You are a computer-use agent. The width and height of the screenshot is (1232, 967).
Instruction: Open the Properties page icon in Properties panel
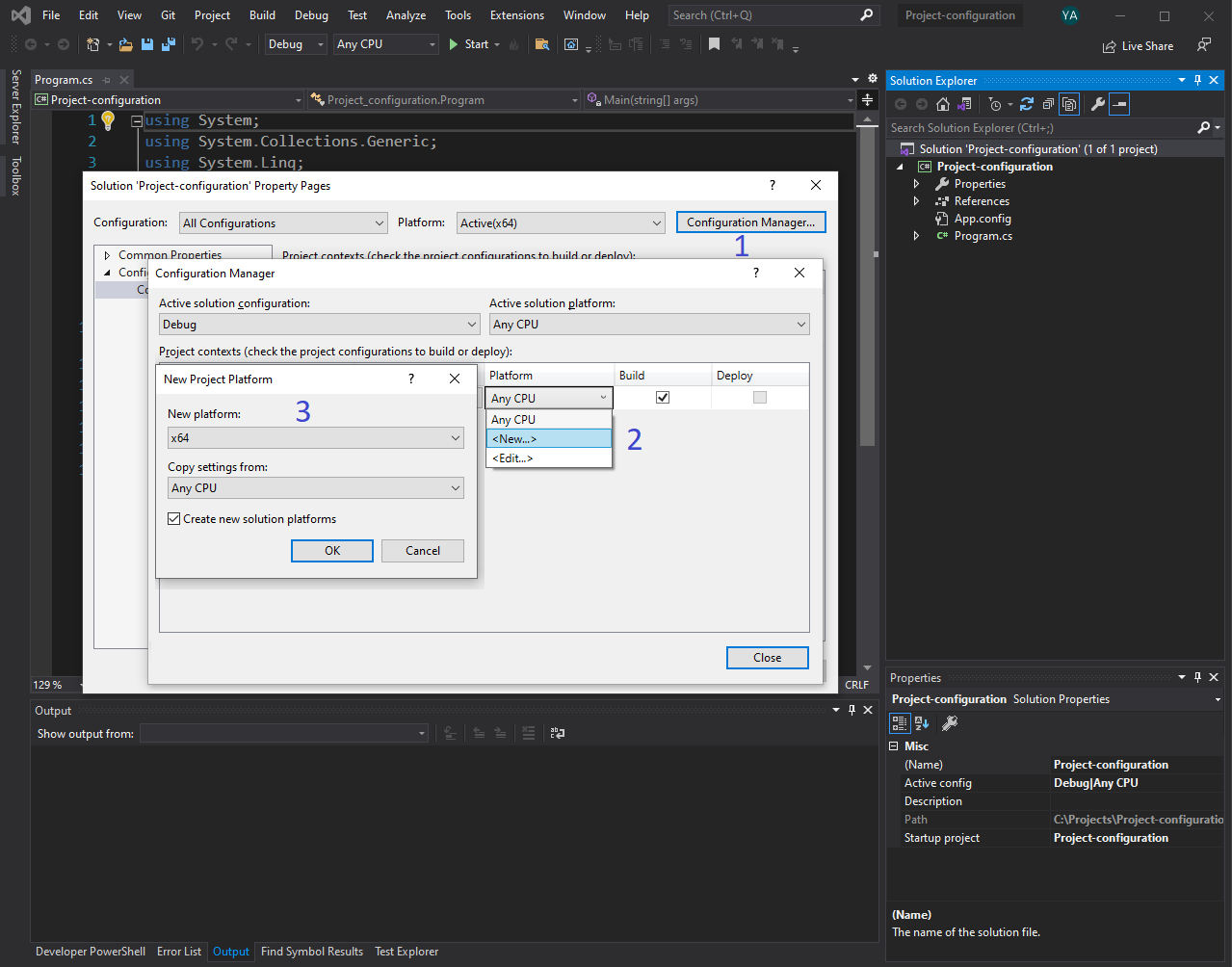coord(949,722)
